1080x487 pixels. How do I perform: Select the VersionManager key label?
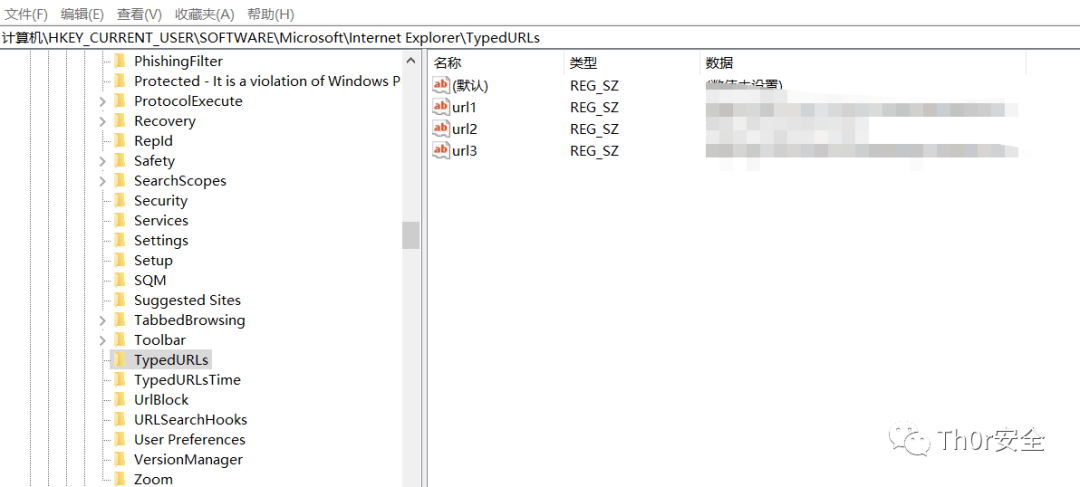[188, 460]
